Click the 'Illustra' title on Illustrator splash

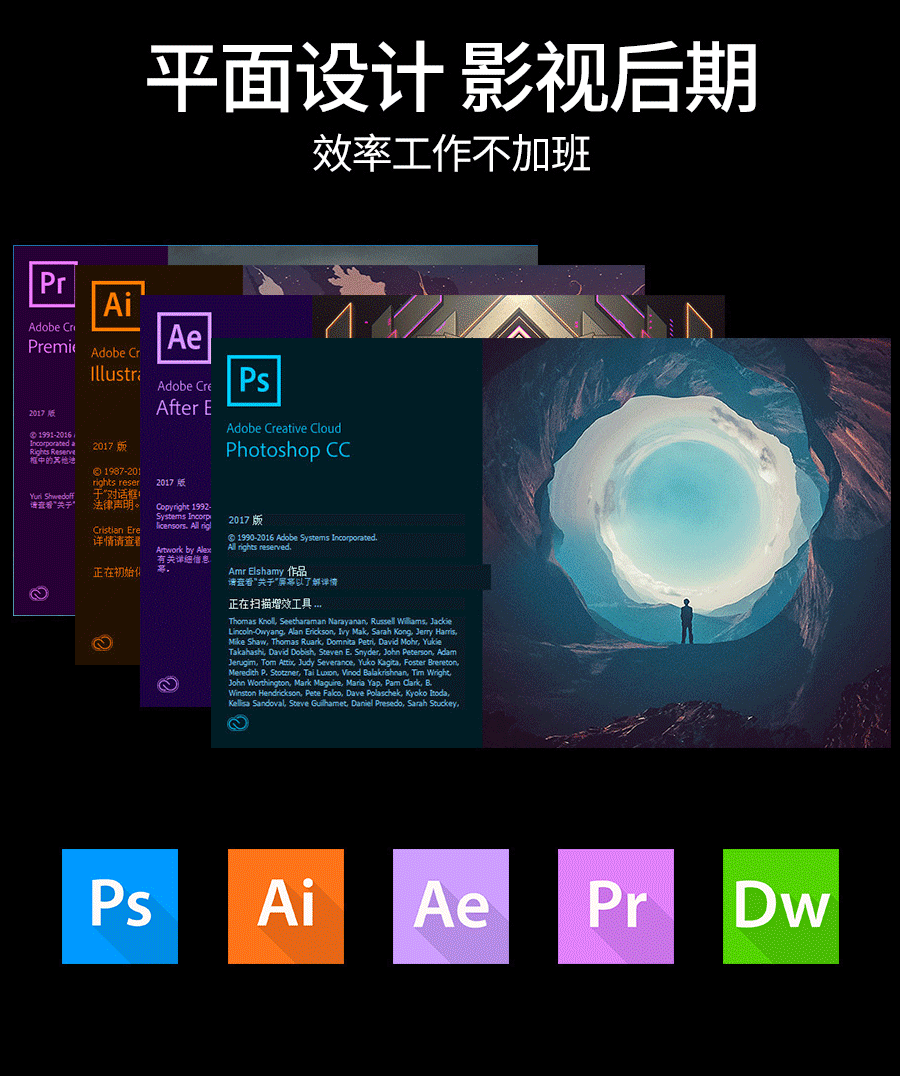116,374
